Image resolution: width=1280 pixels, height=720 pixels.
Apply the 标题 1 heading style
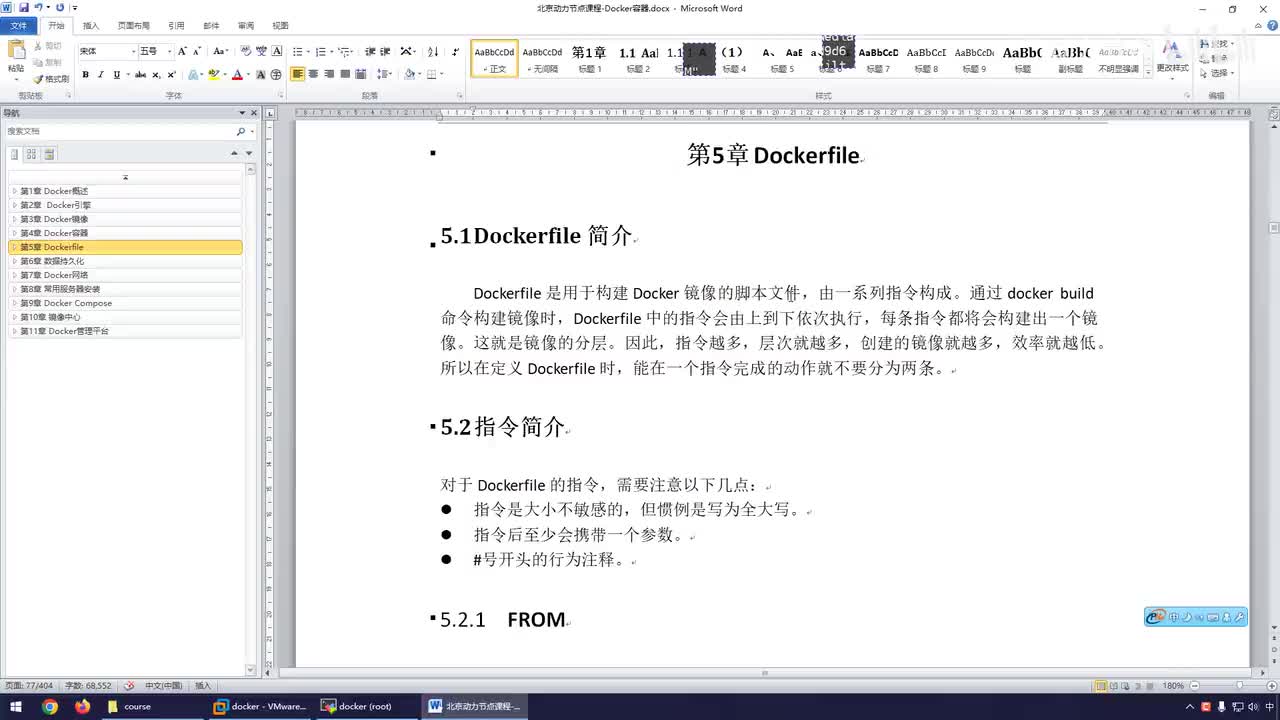click(589, 59)
